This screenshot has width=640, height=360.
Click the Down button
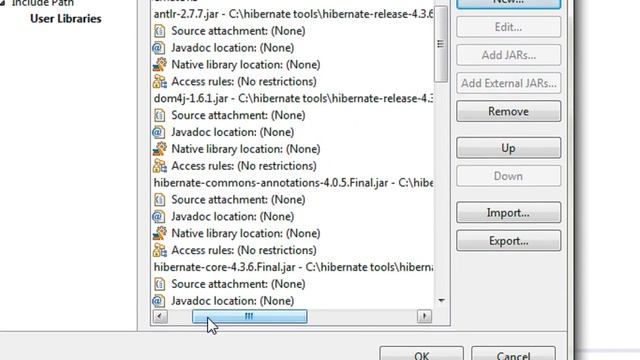(x=509, y=176)
